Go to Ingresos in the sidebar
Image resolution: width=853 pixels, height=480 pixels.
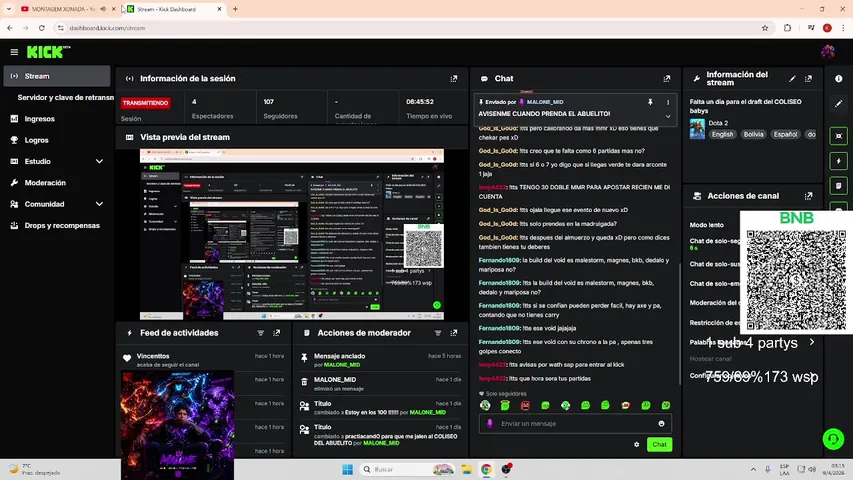click(39, 119)
